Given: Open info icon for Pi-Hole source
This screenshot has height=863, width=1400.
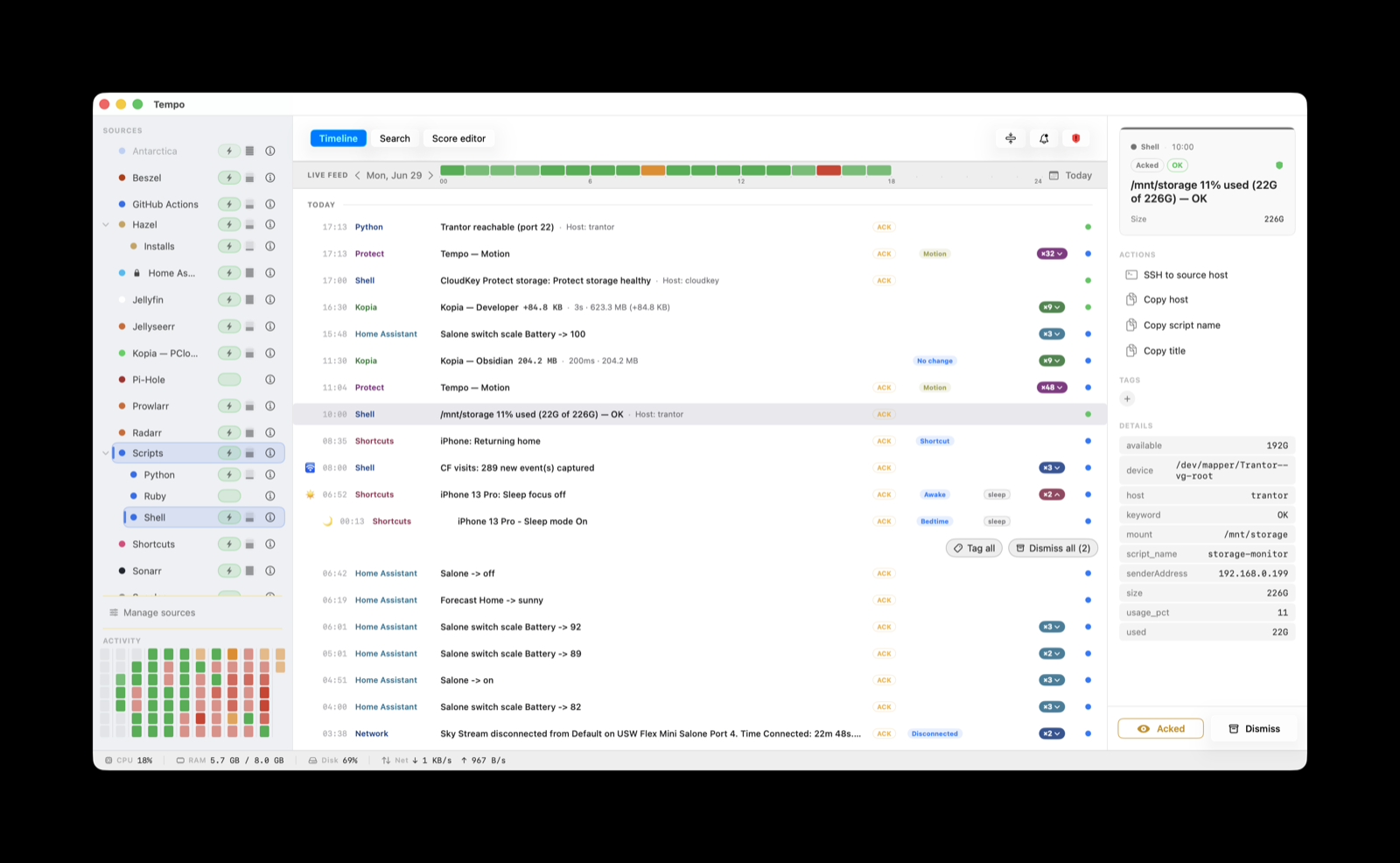Looking at the screenshot, I should [270, 380].
